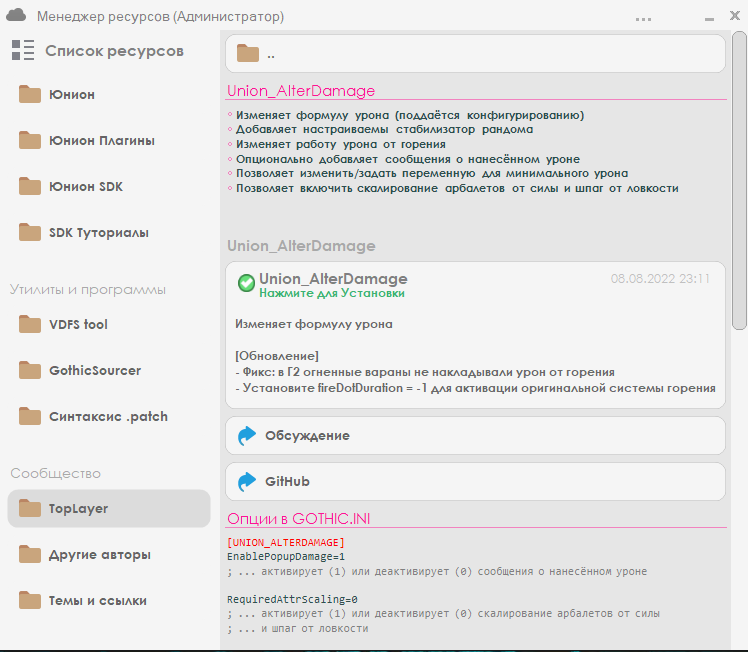Click the Список ресурсов header text
The width and height of the screenshot is (748, 652).
point(114,51)
